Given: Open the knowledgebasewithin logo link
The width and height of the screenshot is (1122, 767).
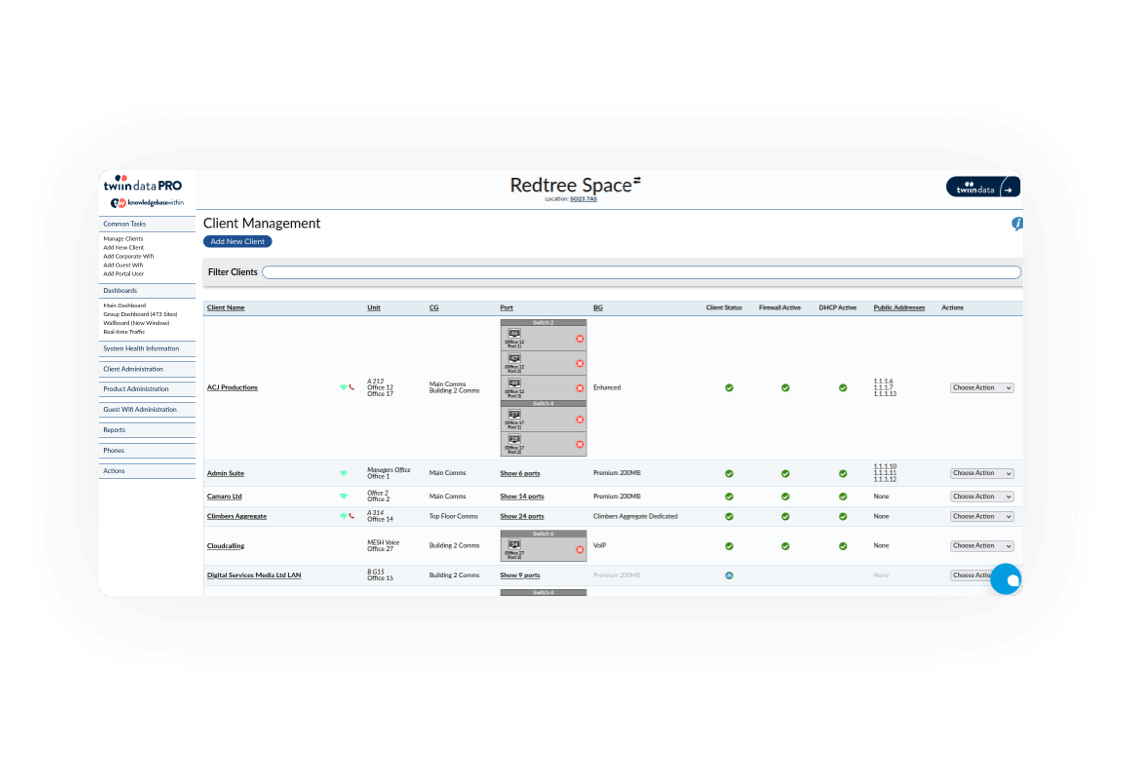Looking at the screenshot, I should [x=147, y=202].
